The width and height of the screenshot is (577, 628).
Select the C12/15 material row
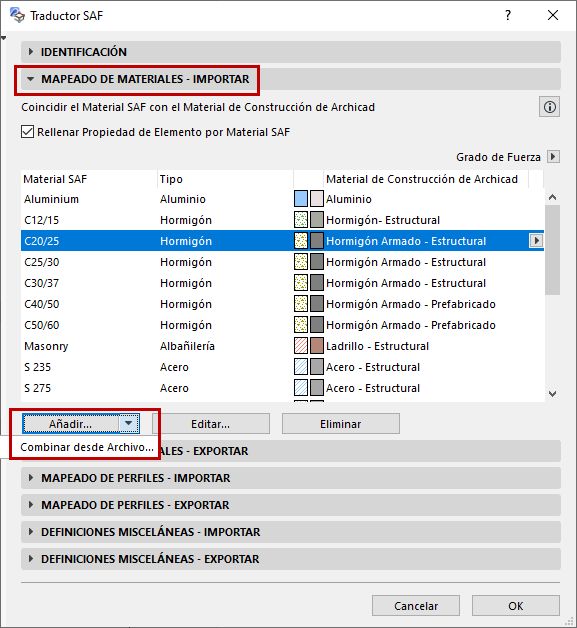pyautogui.click(x=282, y=219)
